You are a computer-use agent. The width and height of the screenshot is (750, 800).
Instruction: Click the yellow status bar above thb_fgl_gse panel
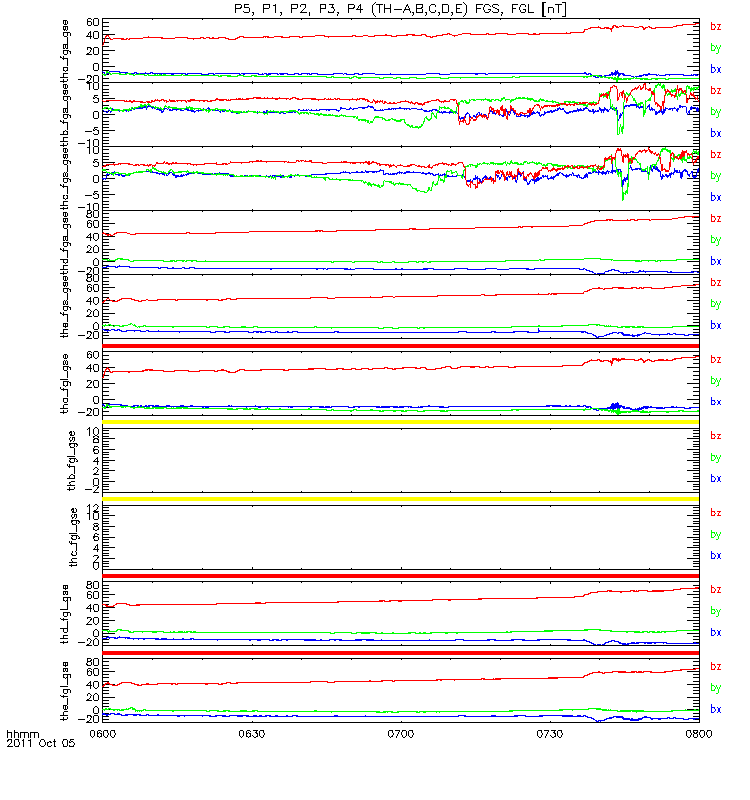[x=401, y=422]
